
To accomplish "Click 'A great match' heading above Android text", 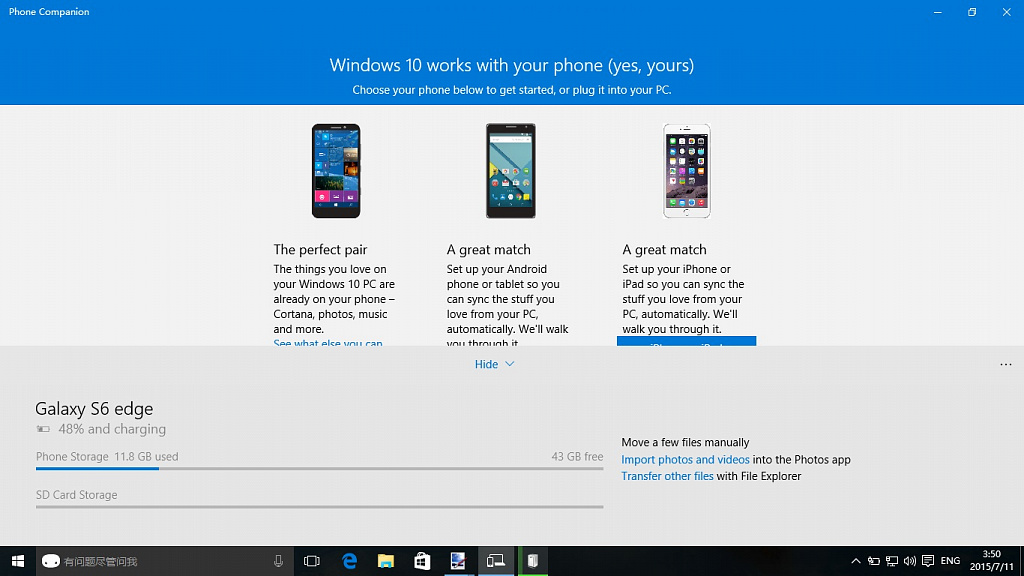I will click(488, 249).
